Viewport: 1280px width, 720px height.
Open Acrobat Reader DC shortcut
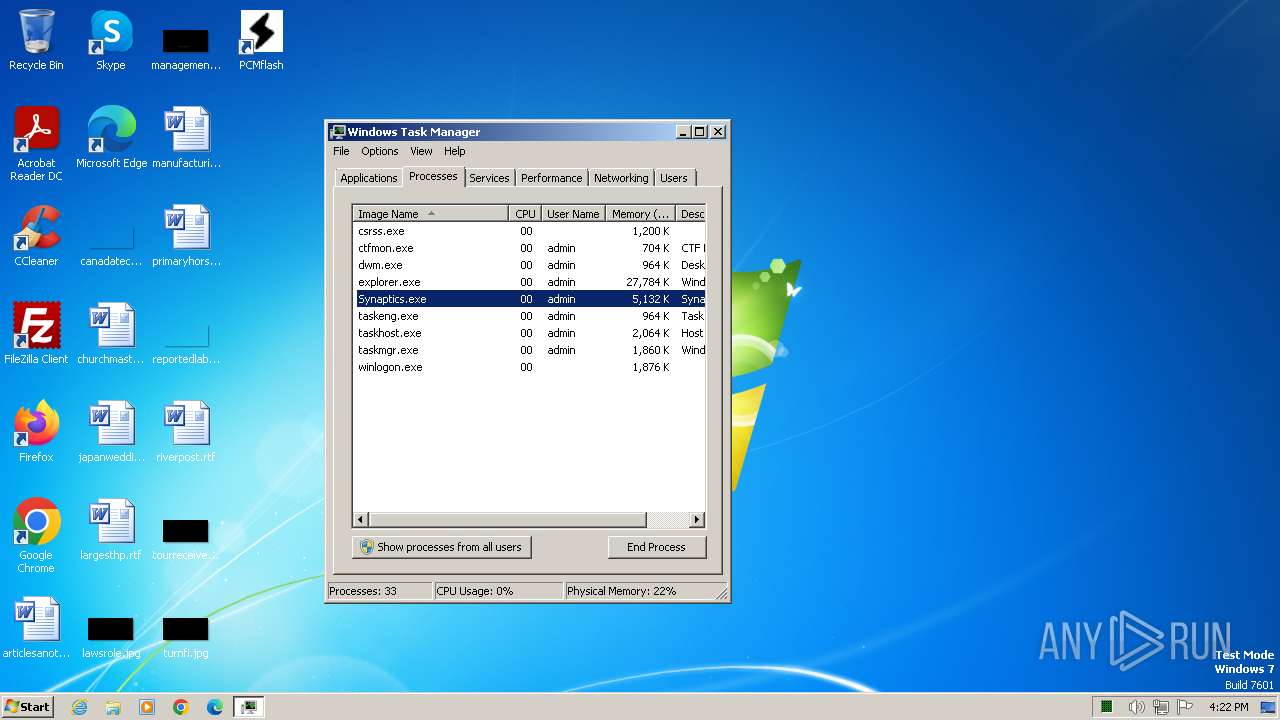(36, 144)
